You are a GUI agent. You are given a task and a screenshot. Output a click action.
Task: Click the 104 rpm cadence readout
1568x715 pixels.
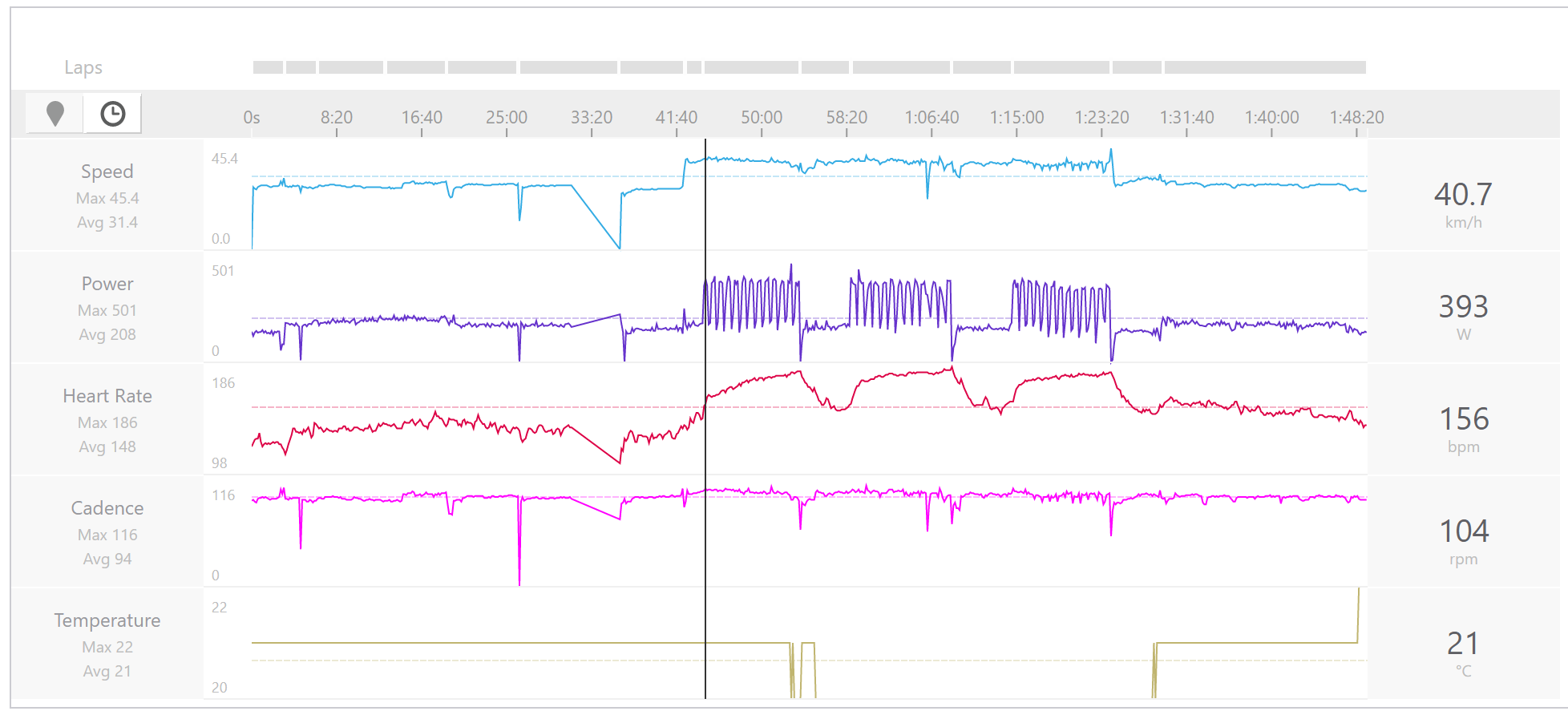[x=1463, y=531]
